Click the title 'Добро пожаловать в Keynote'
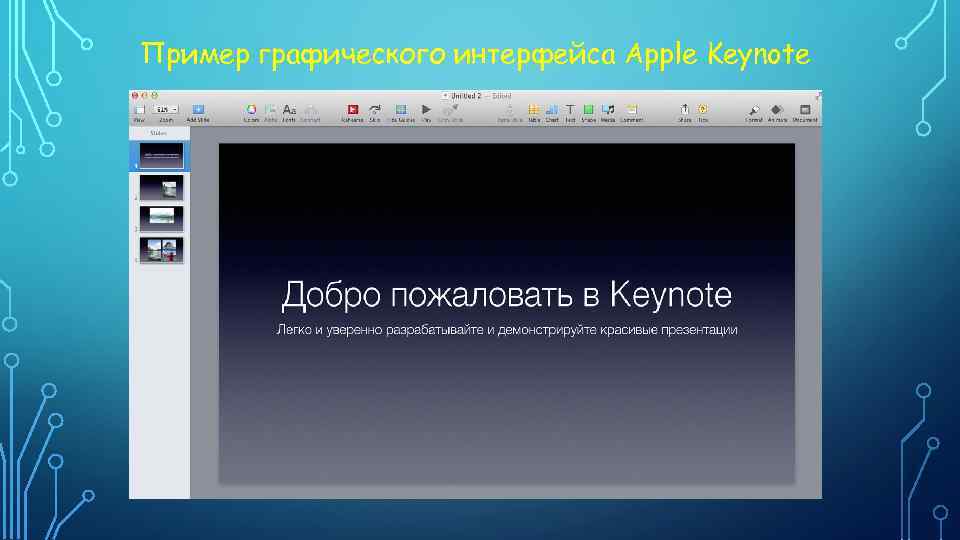Viewport: 960px width, 540px height. coord(506,294)
